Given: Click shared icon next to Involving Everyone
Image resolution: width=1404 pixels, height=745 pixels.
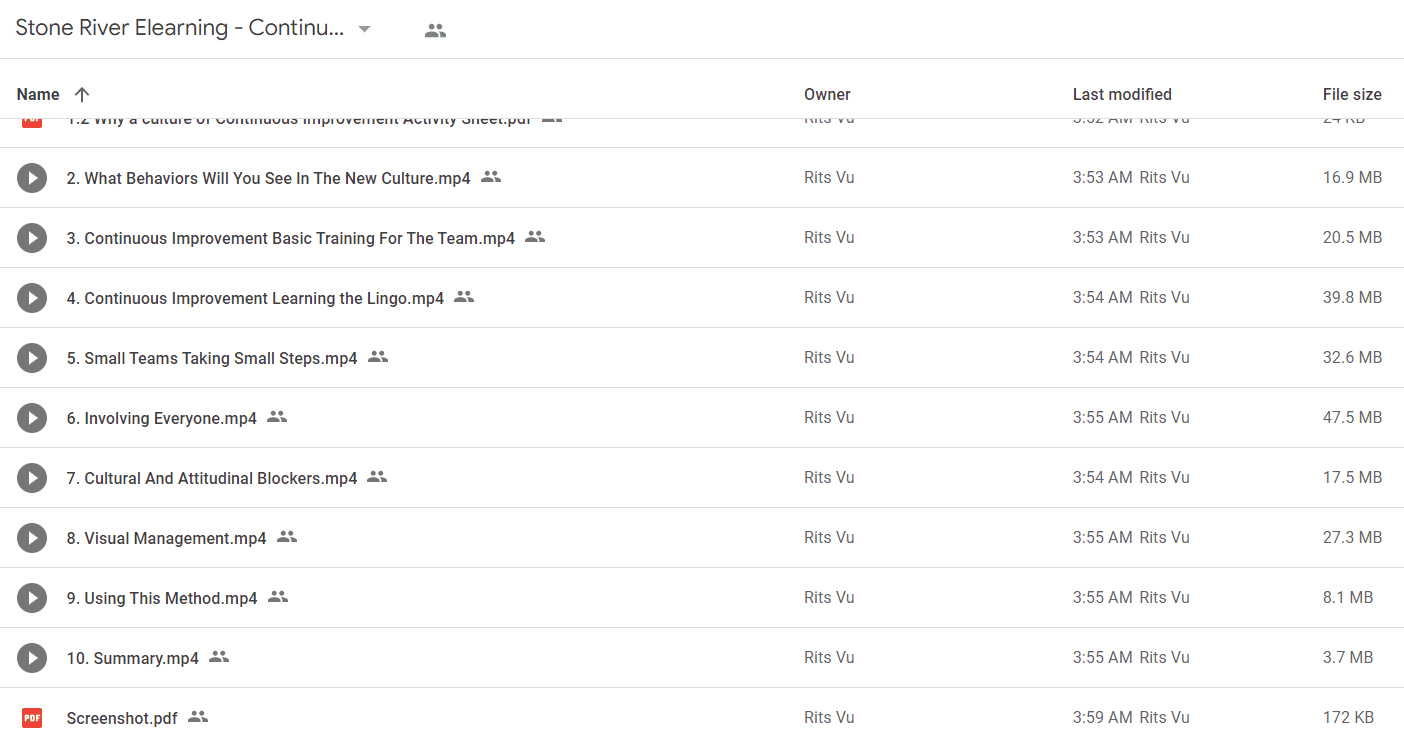Looking at the screenshot, I should (x=277, y=417).
